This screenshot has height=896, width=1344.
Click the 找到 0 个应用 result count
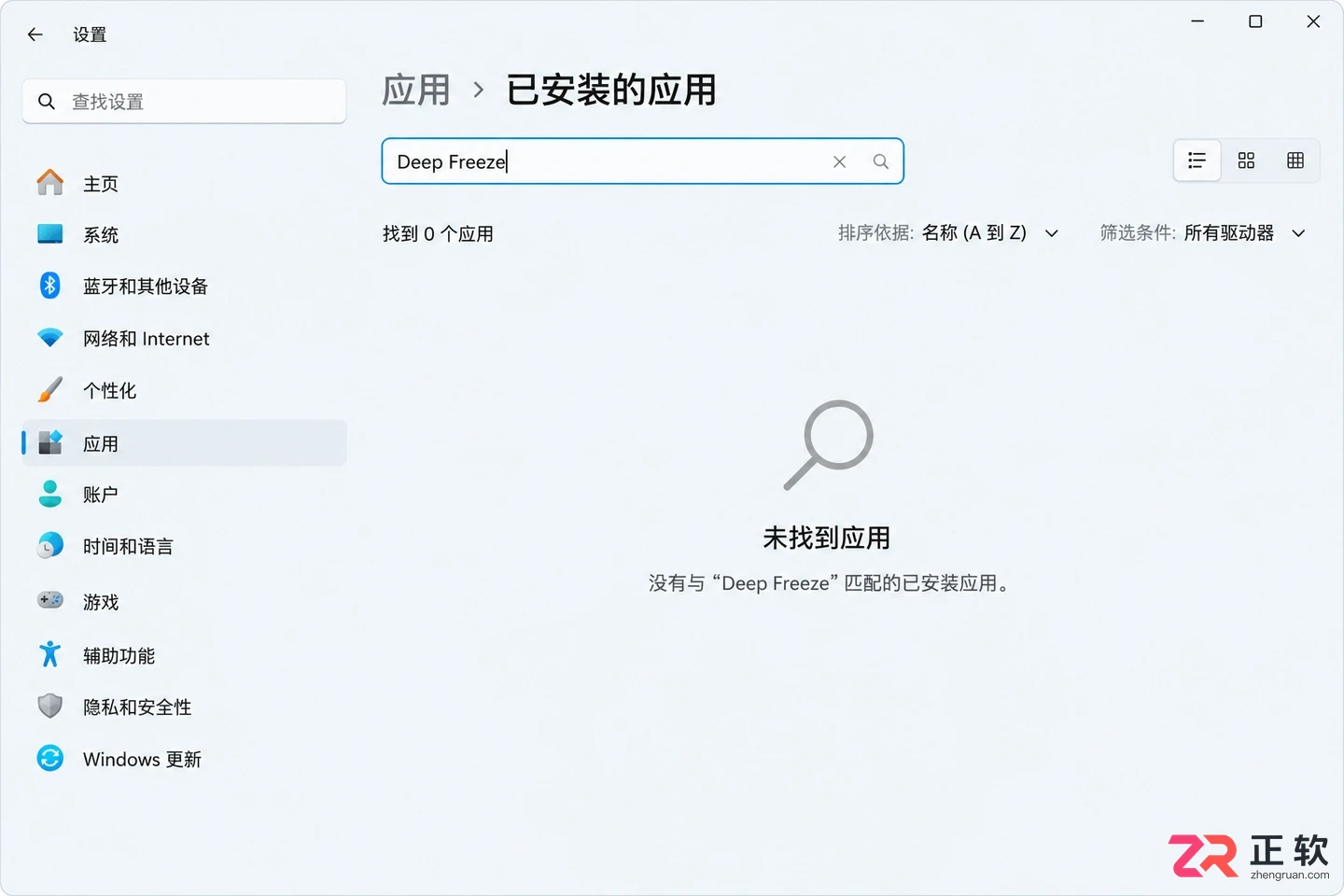(x=438, y=234)
